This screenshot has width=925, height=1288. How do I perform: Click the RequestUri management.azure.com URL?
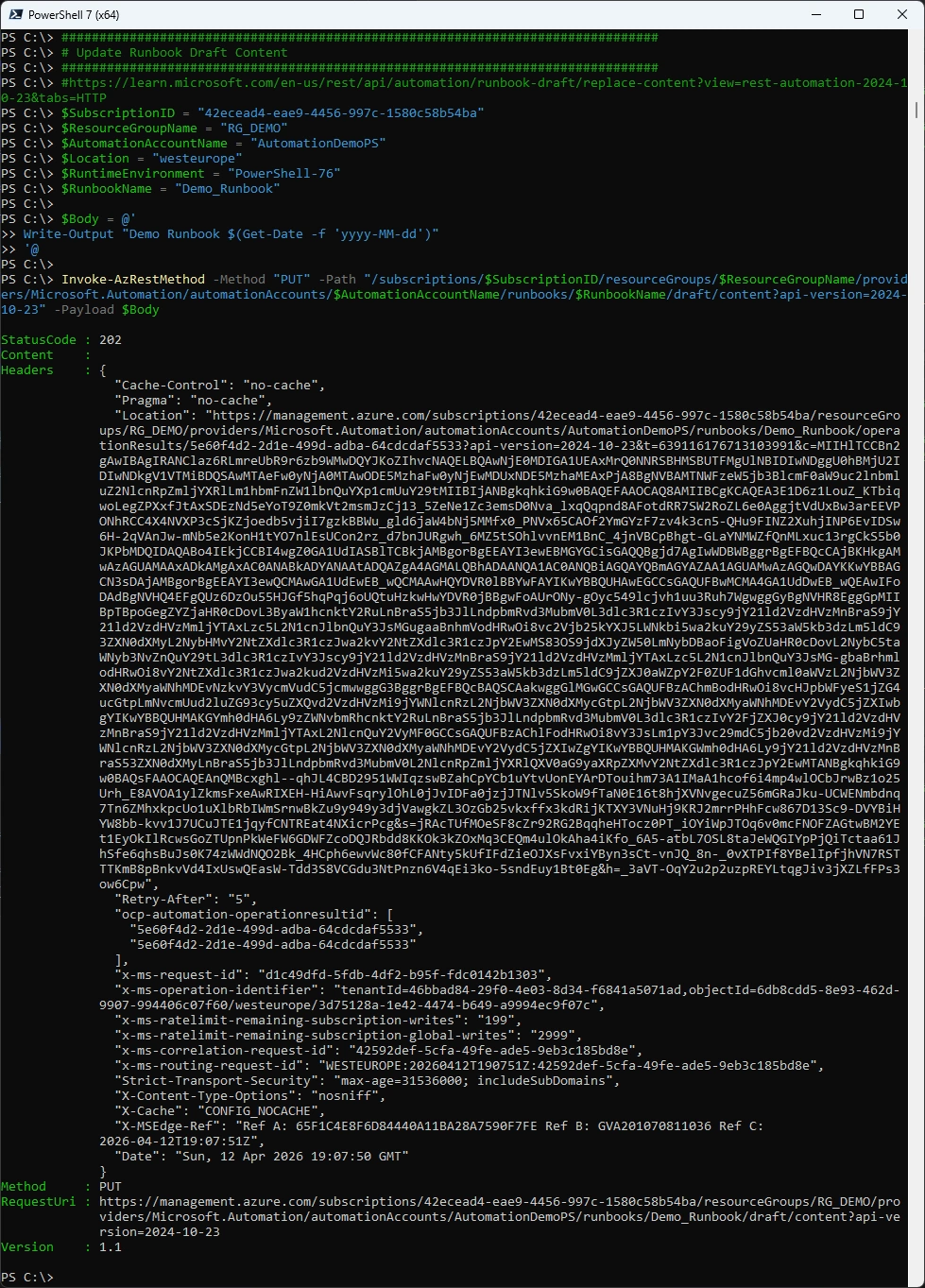[x=499, y=1202]
